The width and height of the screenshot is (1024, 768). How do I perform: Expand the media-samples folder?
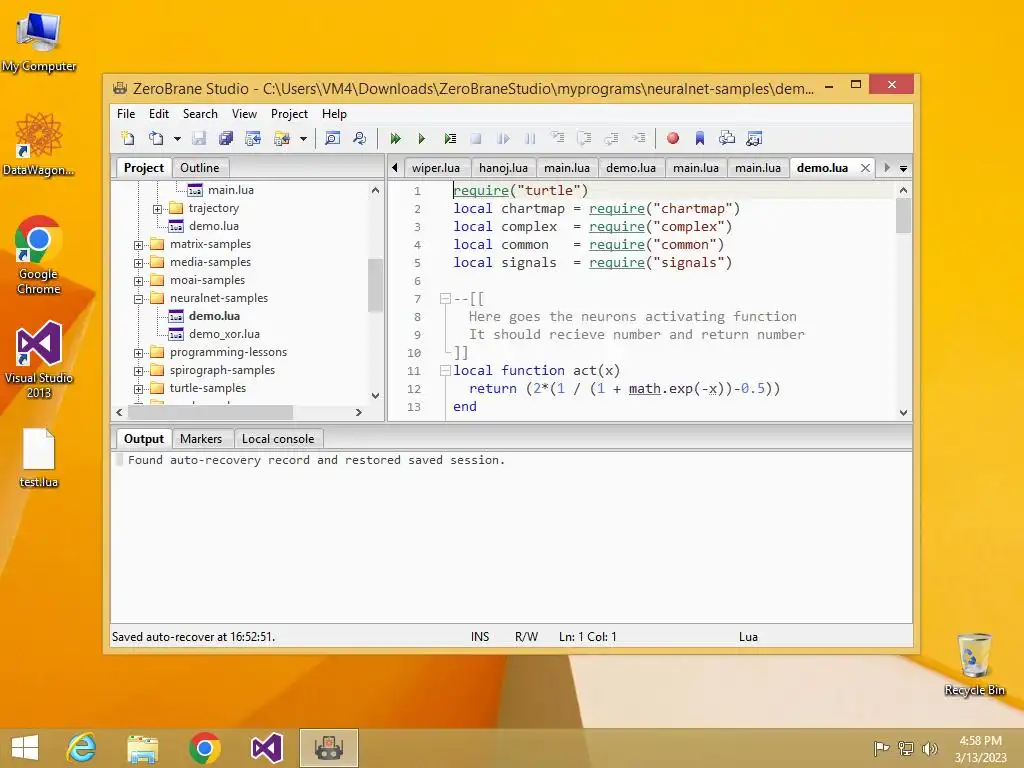(138, 263)
